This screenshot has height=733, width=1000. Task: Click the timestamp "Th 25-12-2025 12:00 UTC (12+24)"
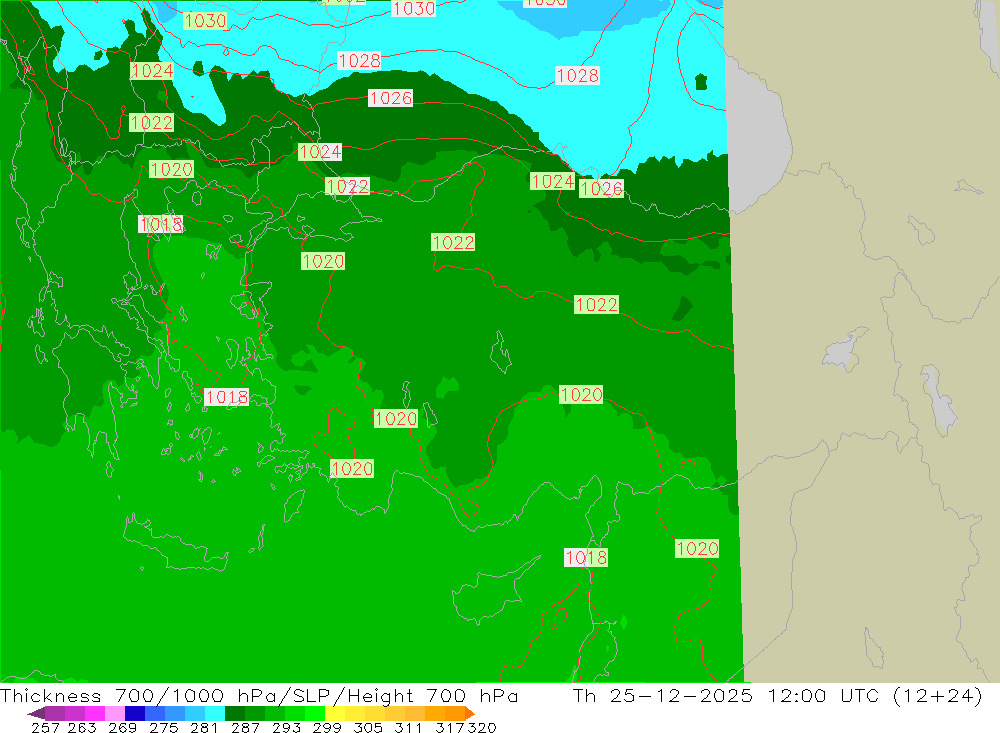777,696
